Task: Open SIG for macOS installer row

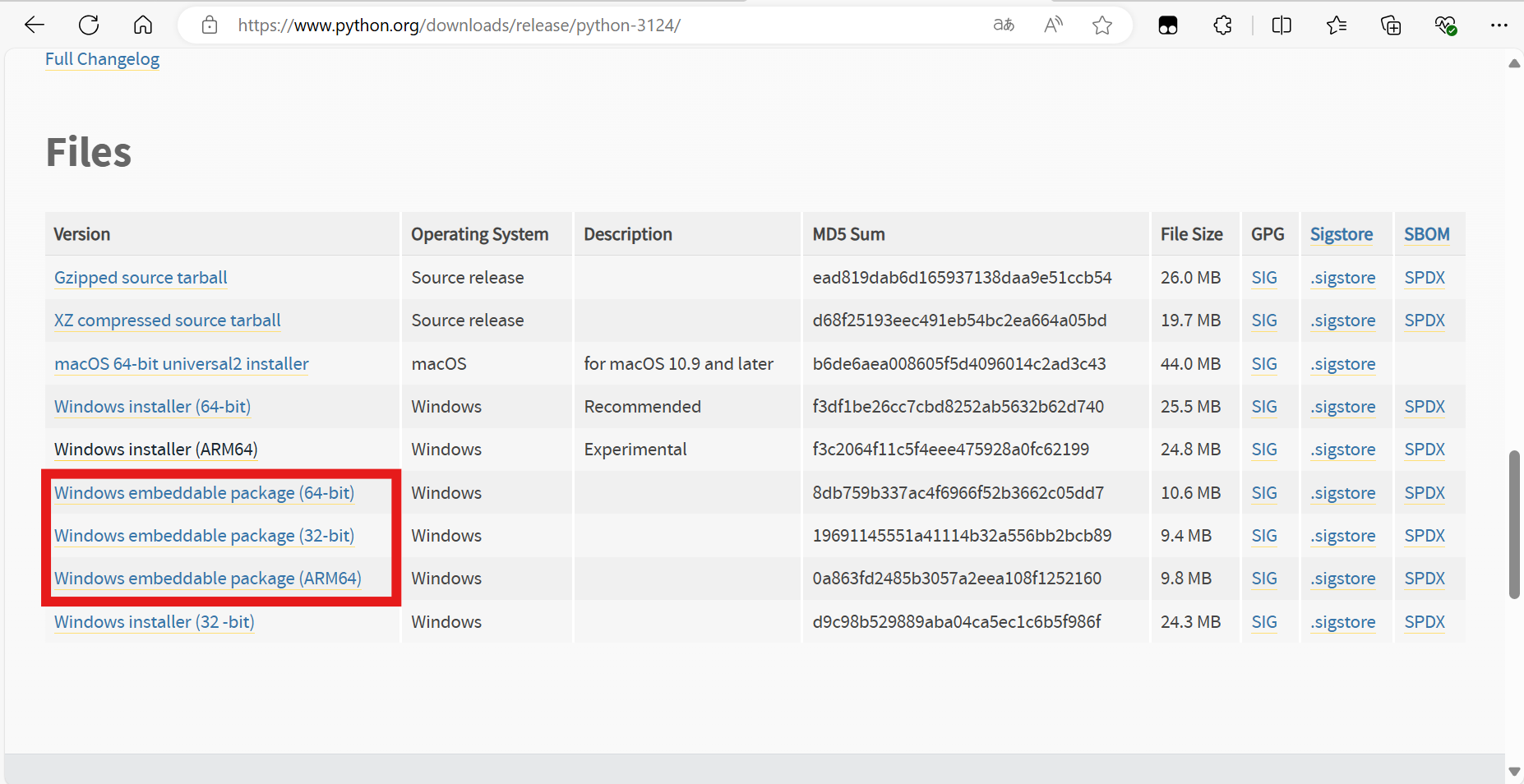Action: click(x=1264, y=364)
